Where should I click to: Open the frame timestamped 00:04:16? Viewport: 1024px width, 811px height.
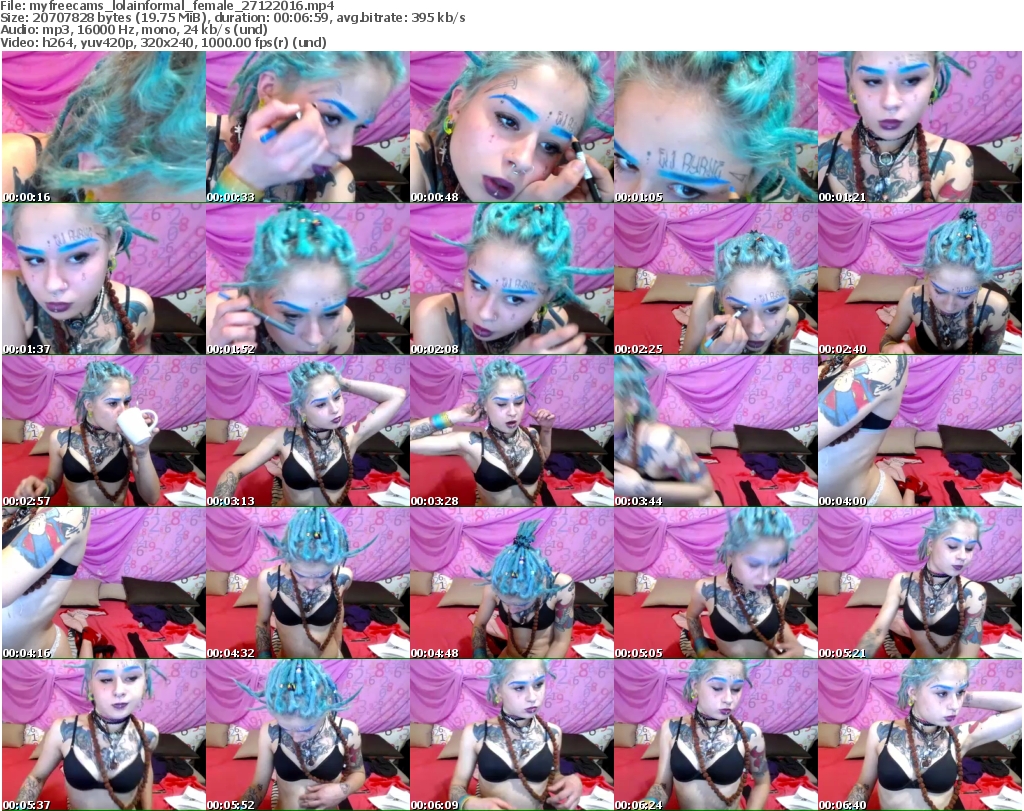pyautogui.click(x=104, y=583)
